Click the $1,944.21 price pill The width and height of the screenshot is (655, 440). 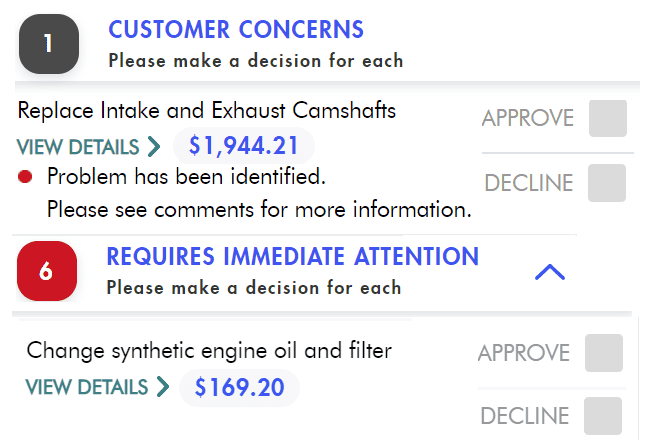pos(244,146)
